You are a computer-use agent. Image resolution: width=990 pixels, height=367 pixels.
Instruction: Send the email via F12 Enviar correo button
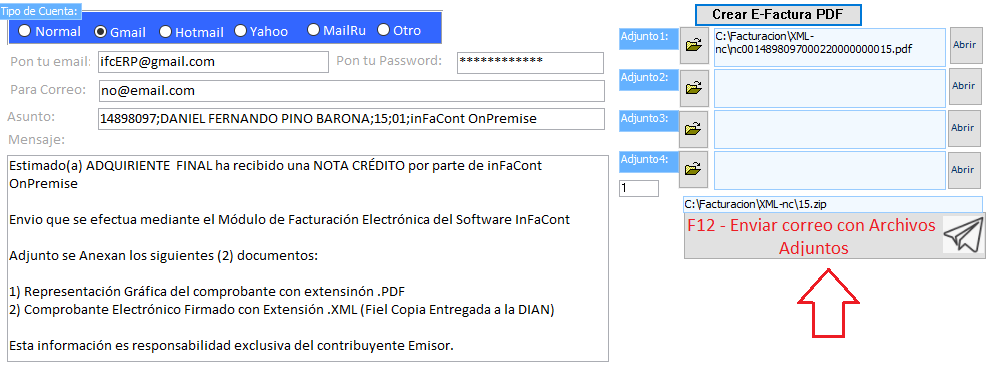point(834,236)
